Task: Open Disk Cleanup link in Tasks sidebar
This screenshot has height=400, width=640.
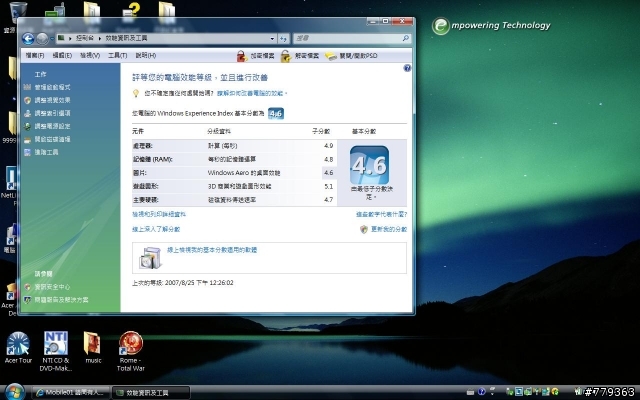Action: pyautogui.click(x=52, y=140)
